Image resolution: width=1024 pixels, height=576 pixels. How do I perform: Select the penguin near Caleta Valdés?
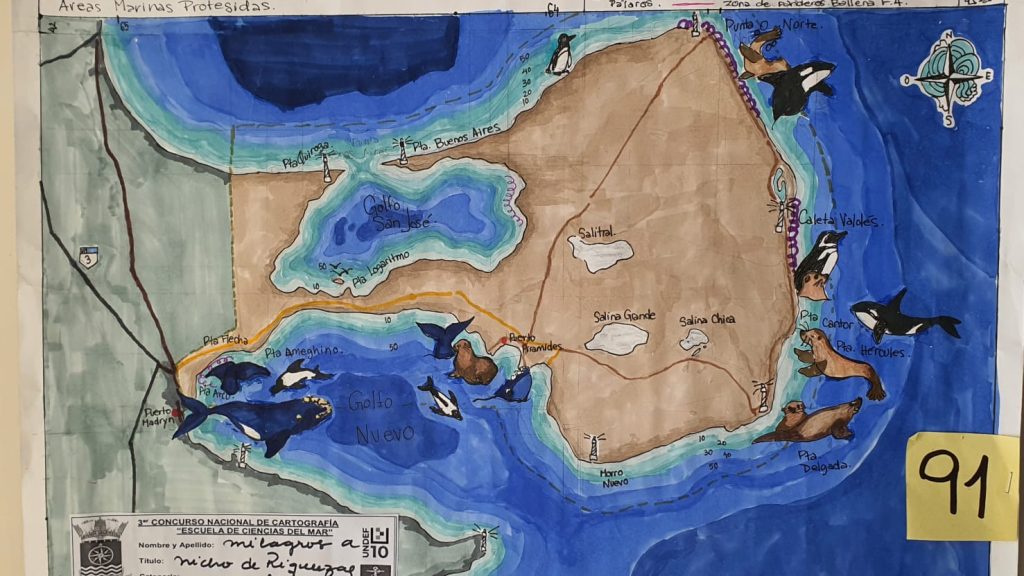point(820,264)
